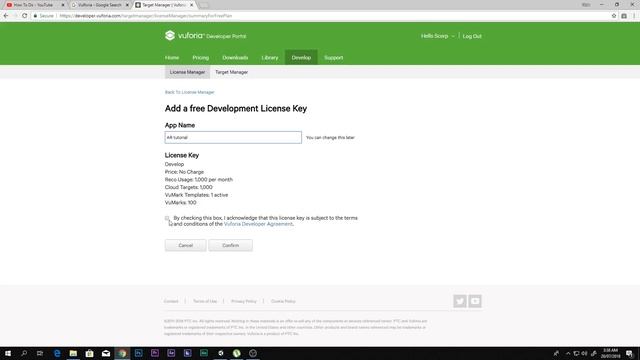Viewport: 640px width, 360px height.
Task: Bookmark this page with the star icon
Action: [613, 16]
